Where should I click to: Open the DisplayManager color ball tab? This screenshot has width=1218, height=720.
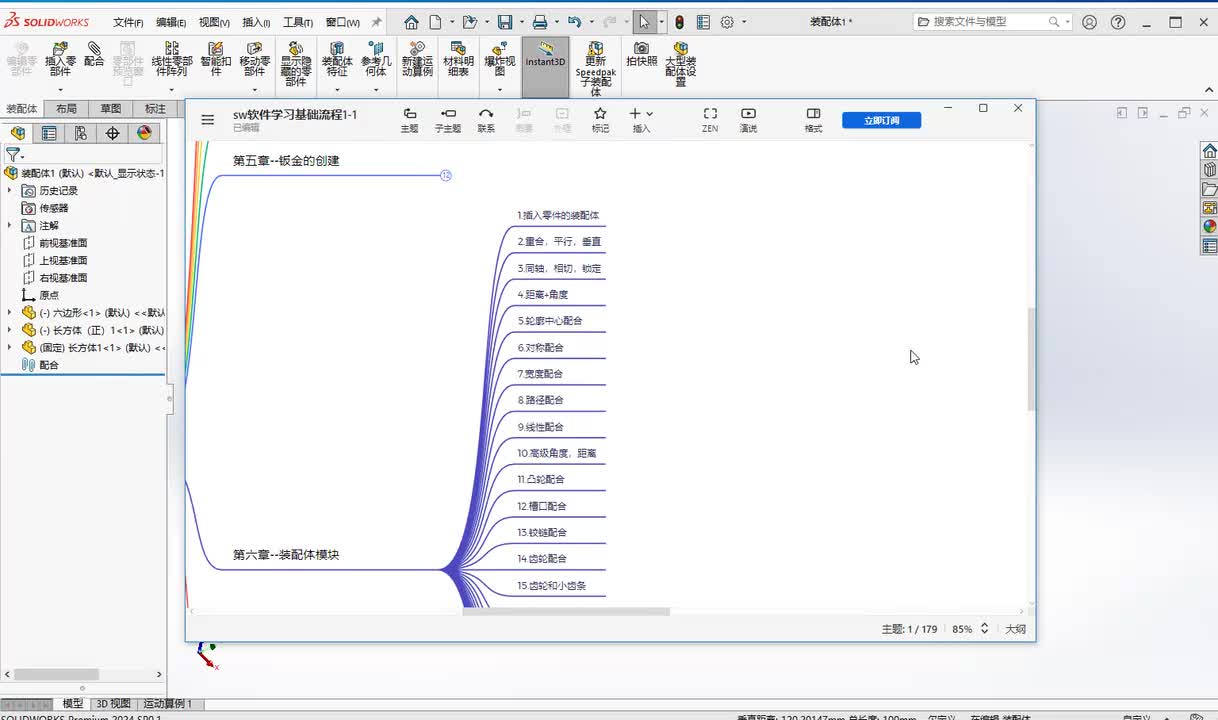tap(145, 133)
